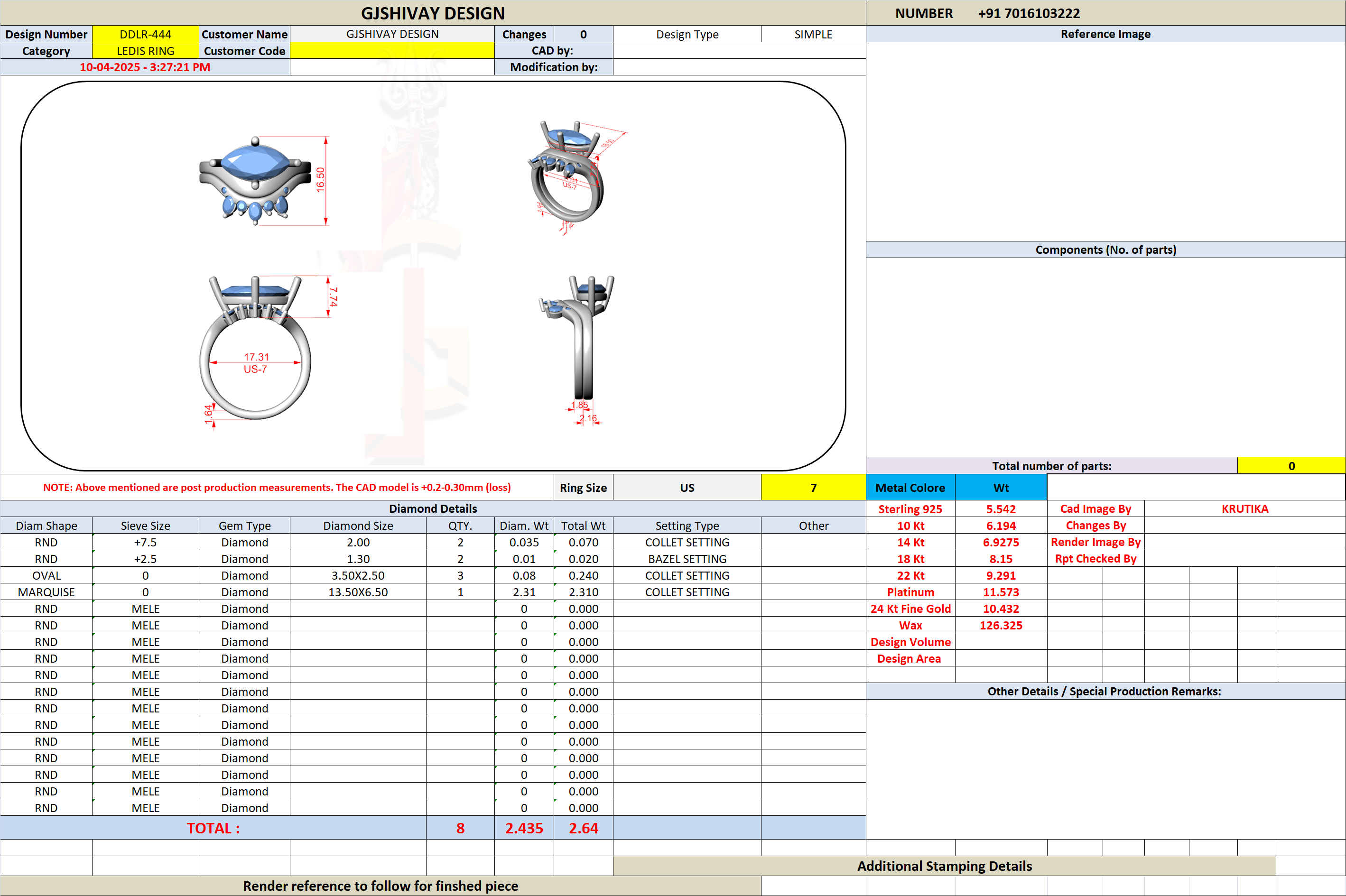Select the TOTAL quantity 8 cell
Viewport: 1346px width, 896px height.
click(460, 828)
